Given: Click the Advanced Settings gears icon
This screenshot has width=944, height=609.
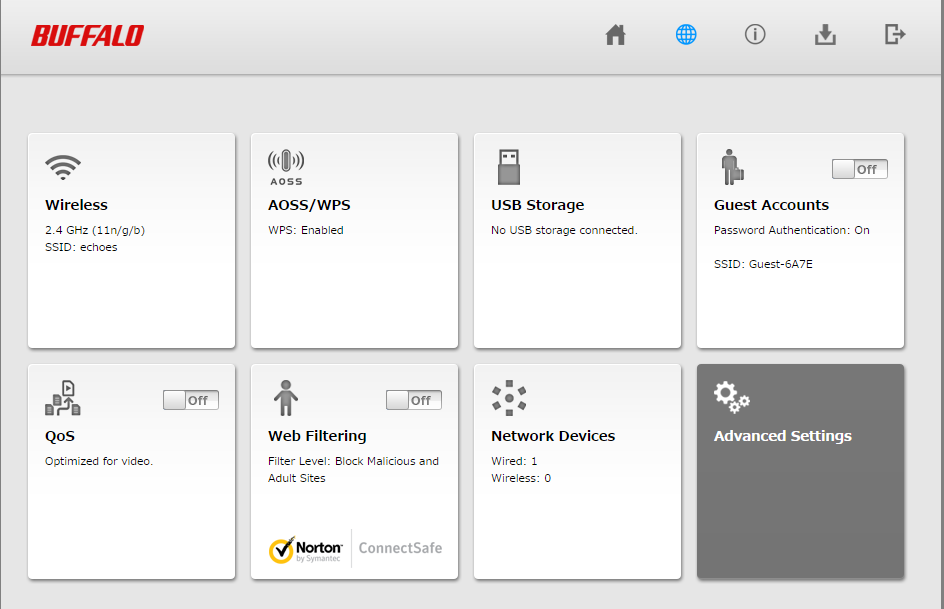Looking at the screenshot, I should pyautogui.click(x=731, y=397).
